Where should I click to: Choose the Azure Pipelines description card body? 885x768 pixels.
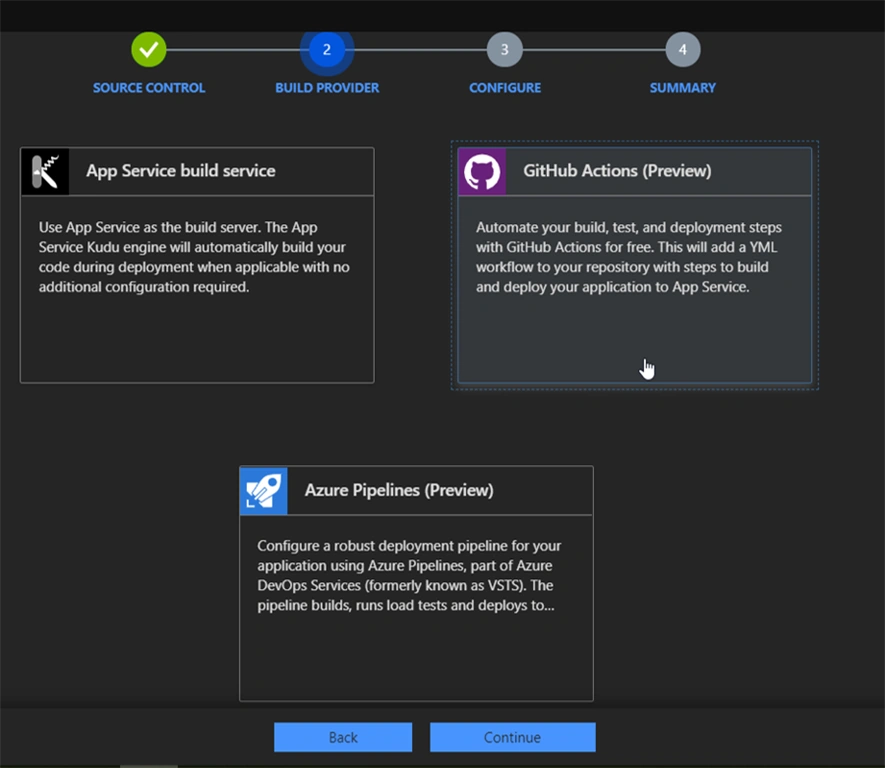417,608
